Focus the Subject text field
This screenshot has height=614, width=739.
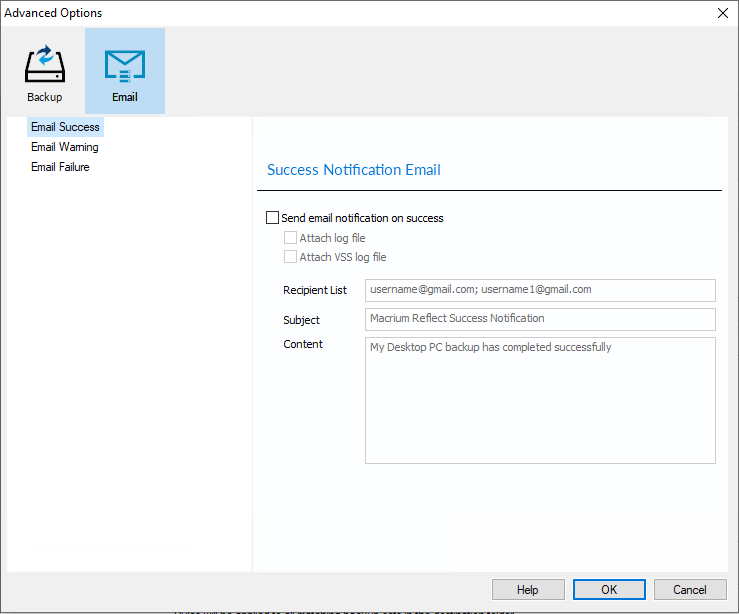(x=540, y=319)
